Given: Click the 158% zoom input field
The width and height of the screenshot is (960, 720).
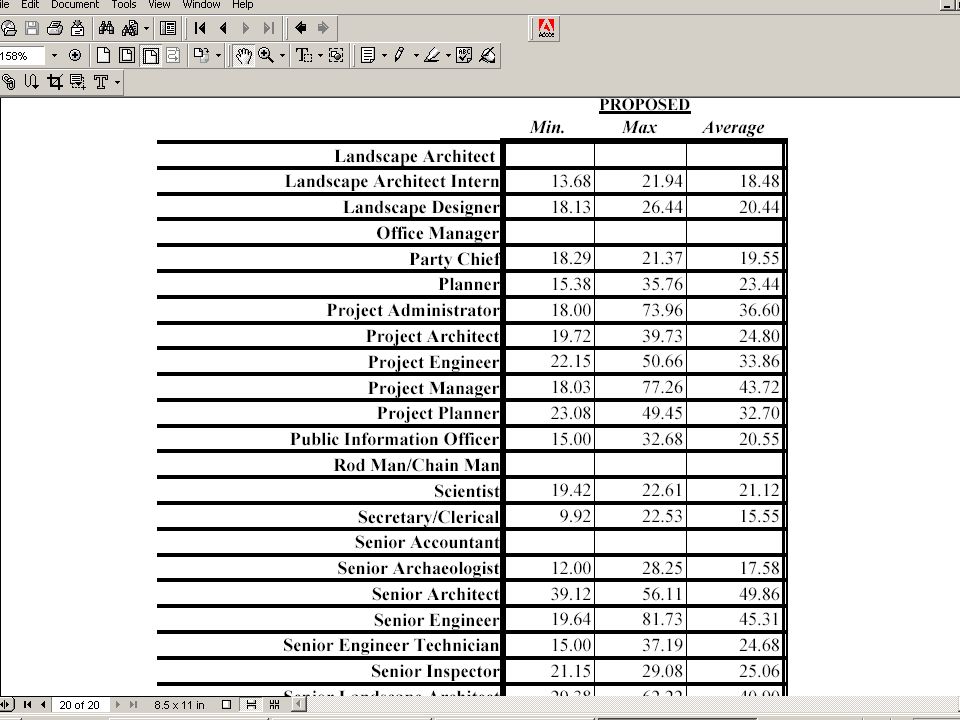Looking at the screenshot, I should point(21,56).
